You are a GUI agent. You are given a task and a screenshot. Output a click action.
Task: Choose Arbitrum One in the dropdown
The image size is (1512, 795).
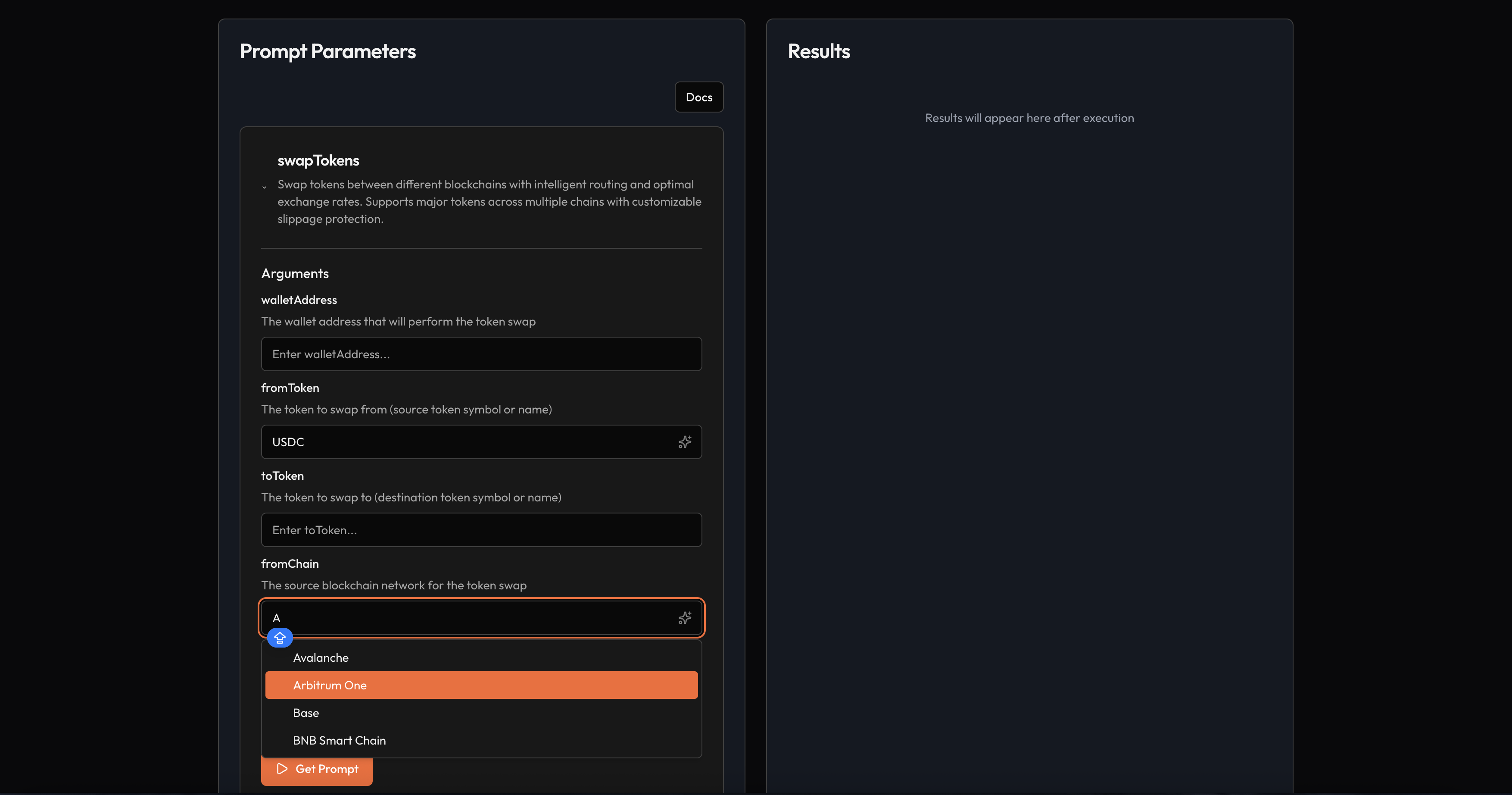click(481, 685)
